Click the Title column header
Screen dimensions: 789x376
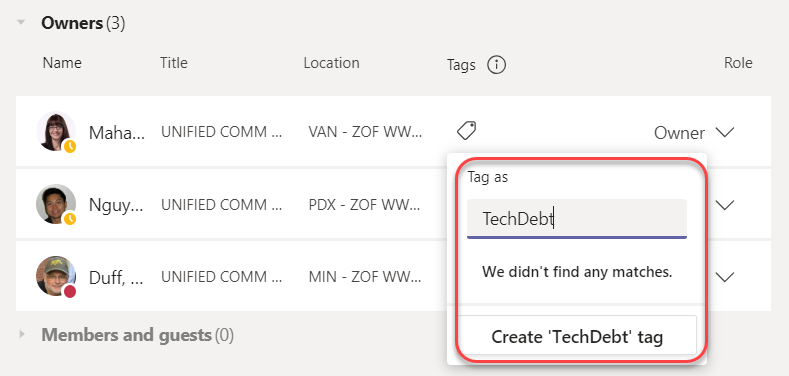point(174,63)
